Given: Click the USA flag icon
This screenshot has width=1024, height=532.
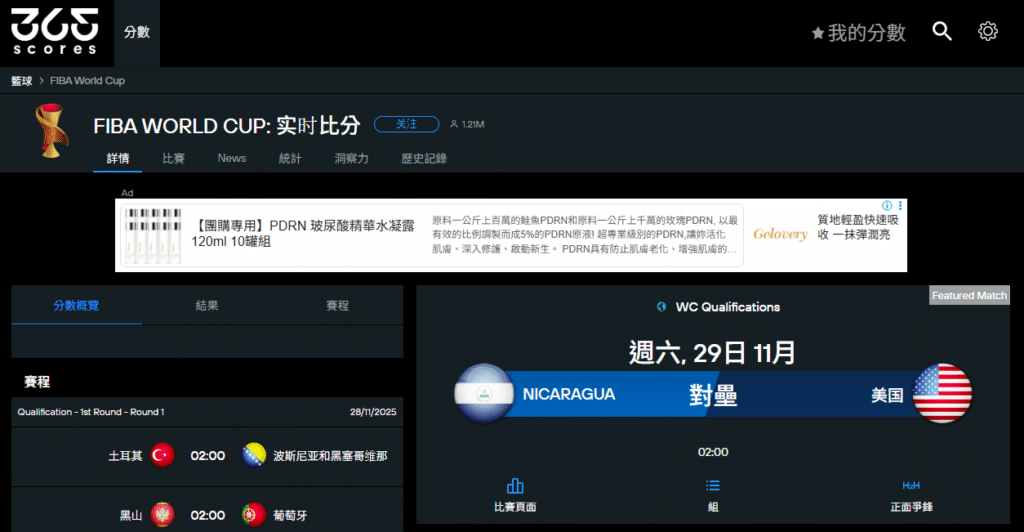Looking at the screenshot, I should click(942, 394).
